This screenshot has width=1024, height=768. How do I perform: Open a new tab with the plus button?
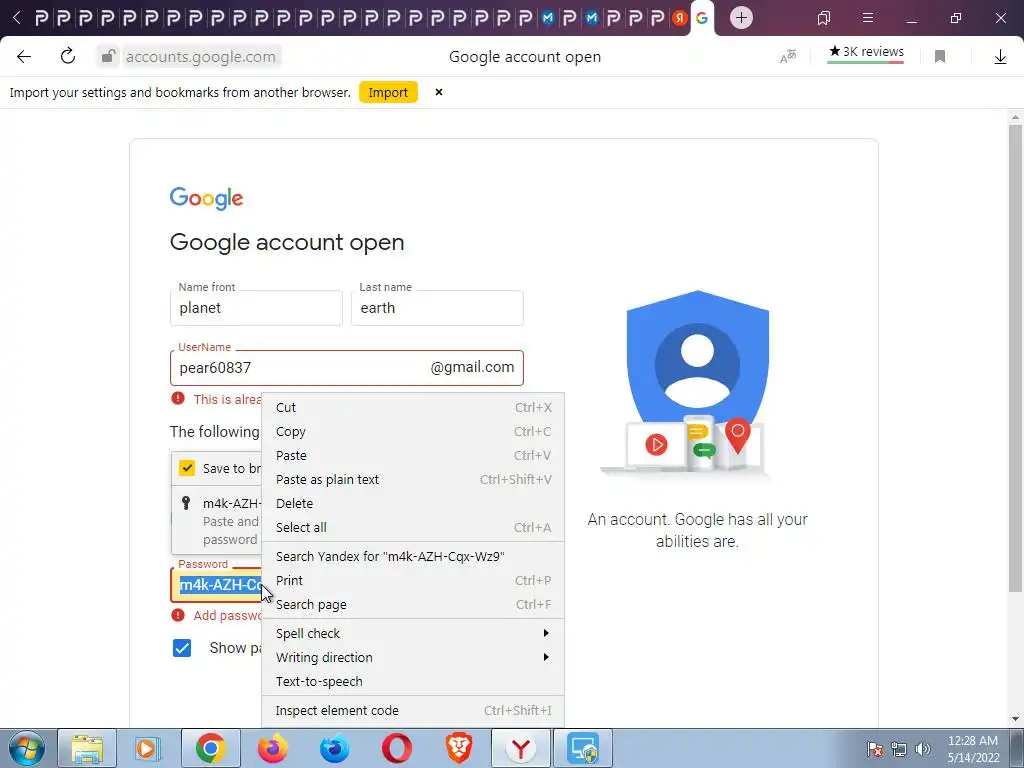[x=741, y=18]
